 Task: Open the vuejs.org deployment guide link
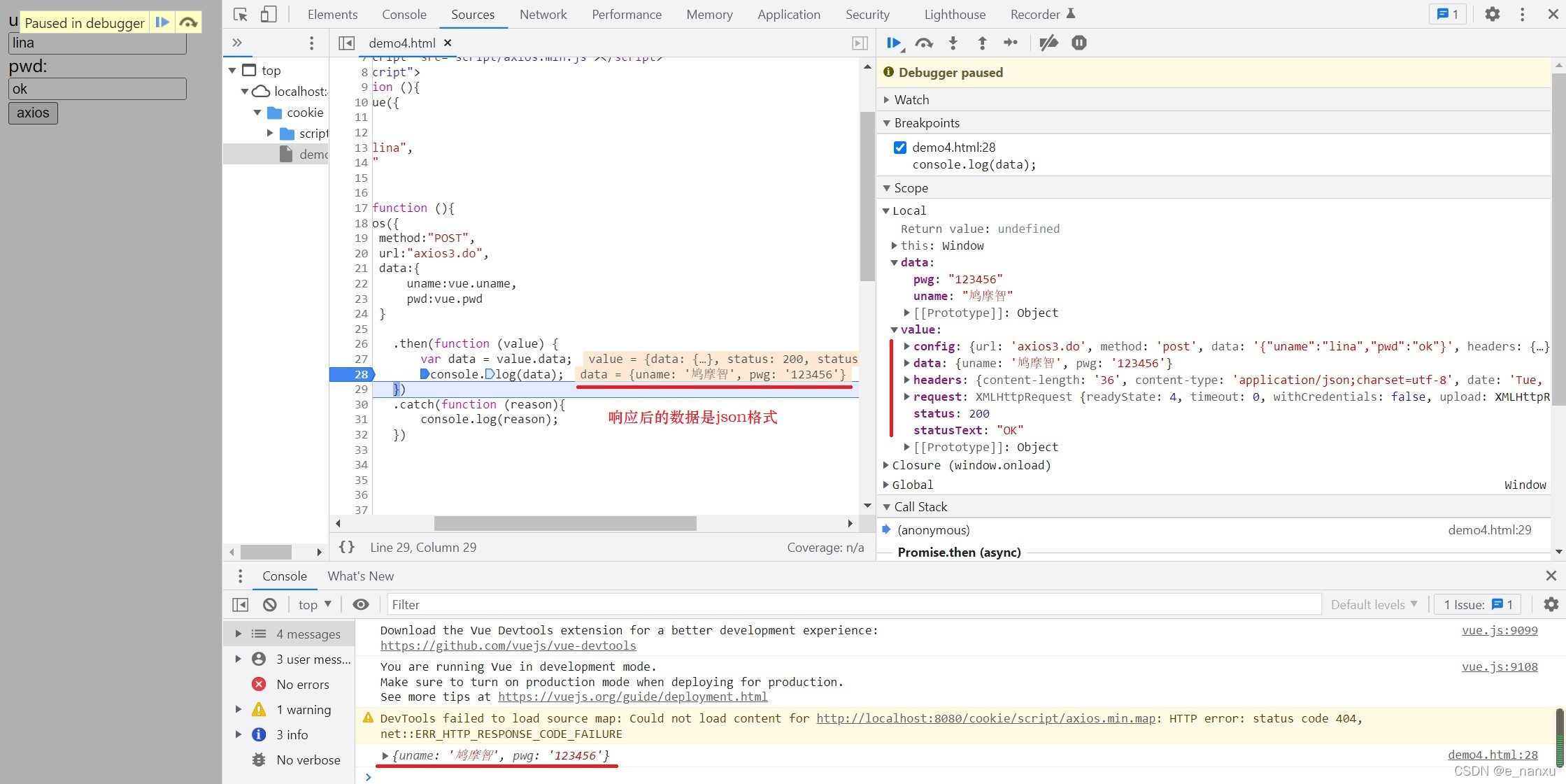tap(633, 697)
